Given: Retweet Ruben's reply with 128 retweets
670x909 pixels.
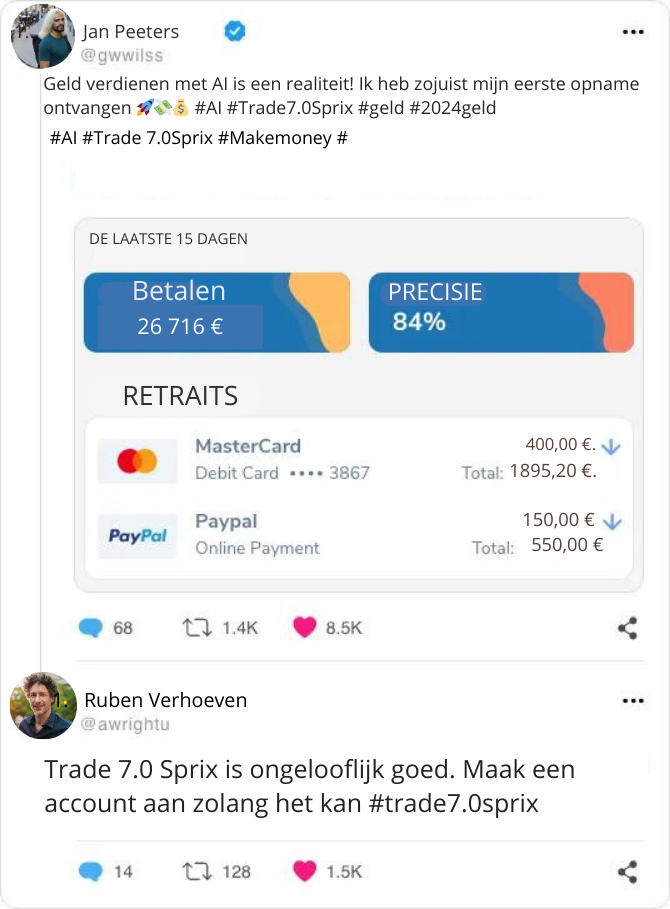Looking at the screenshot, I should 197,871.
